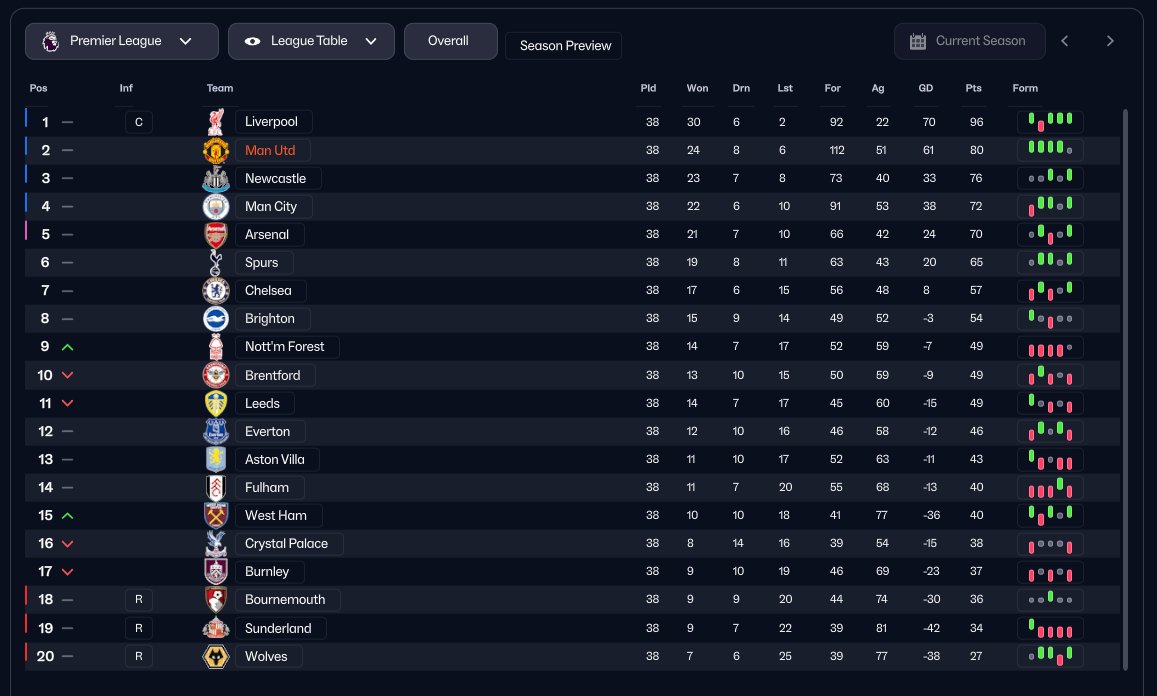Open the Season Preview tab

click(x=565, y=46)
